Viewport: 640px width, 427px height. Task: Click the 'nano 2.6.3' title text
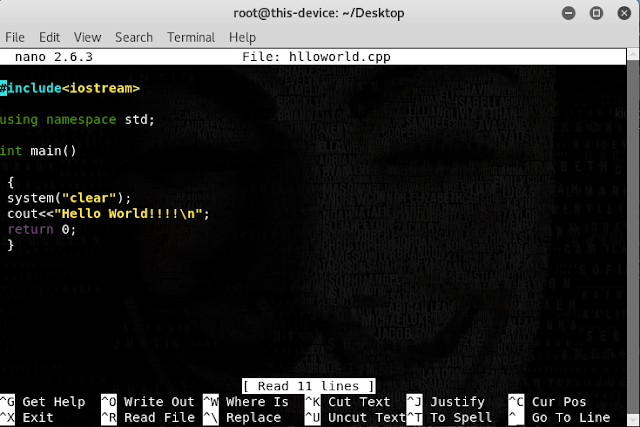(x=54, y=57)
